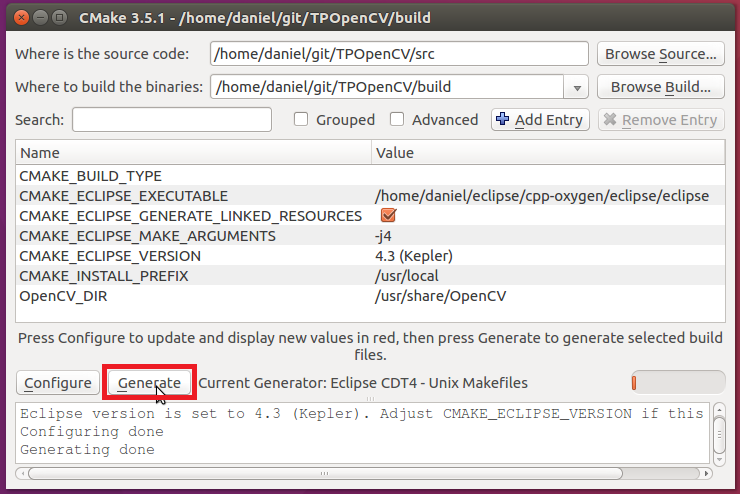The image size is (740, 494).
Task: Edit the -j4 make arguments value
Action: click(x=383, y=236)
